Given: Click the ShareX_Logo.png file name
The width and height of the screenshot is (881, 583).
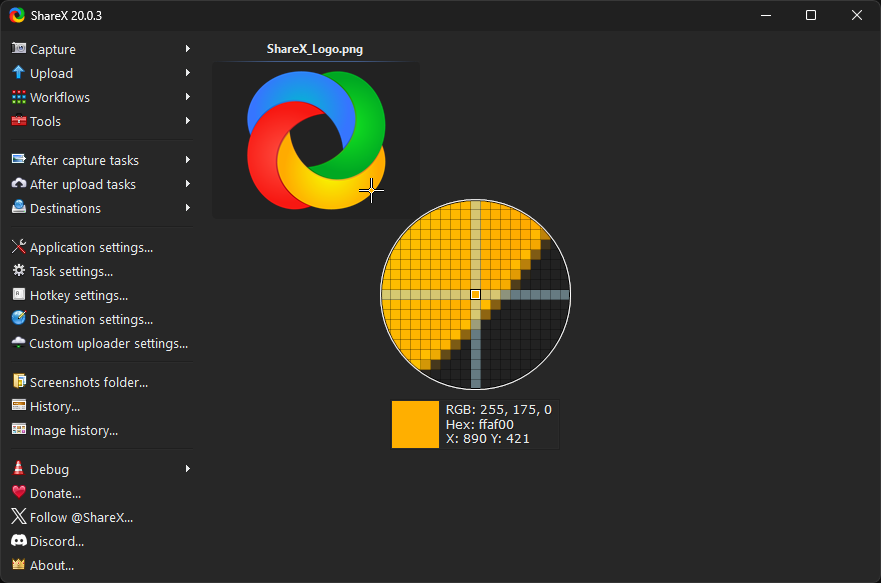Looking at the screenshot, I should coord(315,49).
